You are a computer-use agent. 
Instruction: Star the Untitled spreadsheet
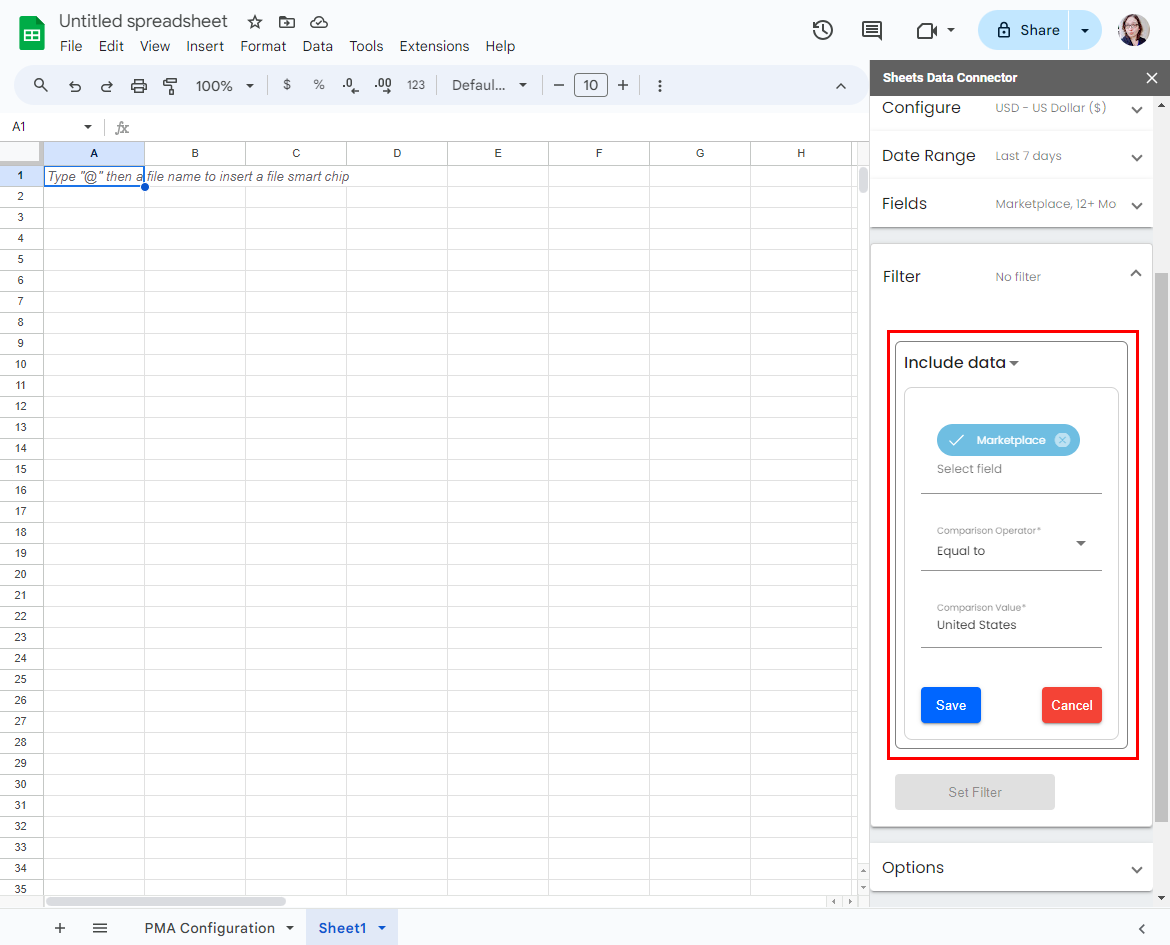click(x=255, y=22)
